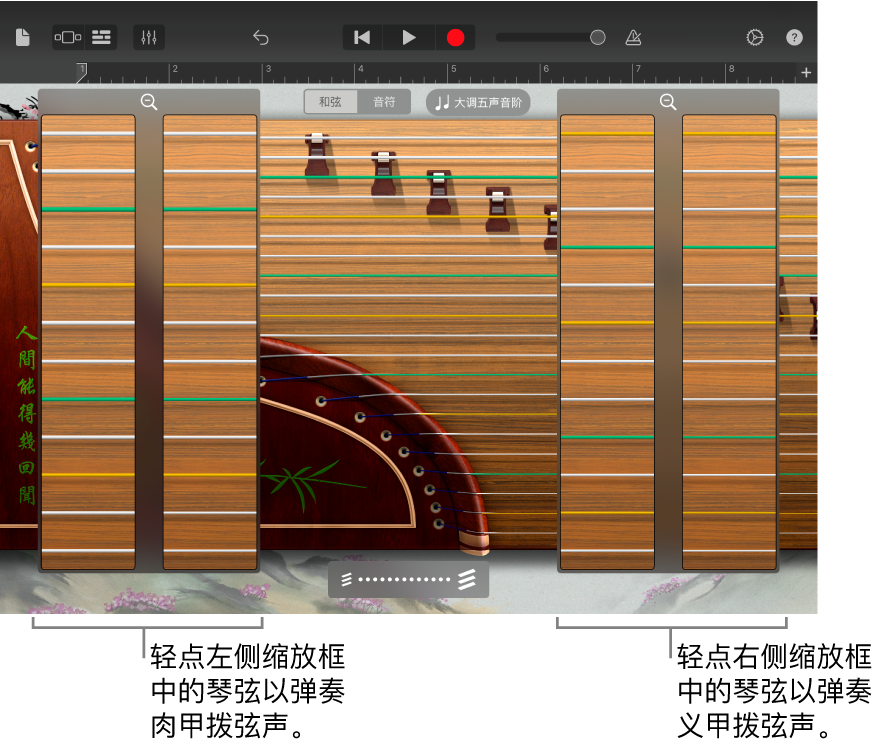
Task: Open the instrument browser button
Action: (x=68, y=37)
